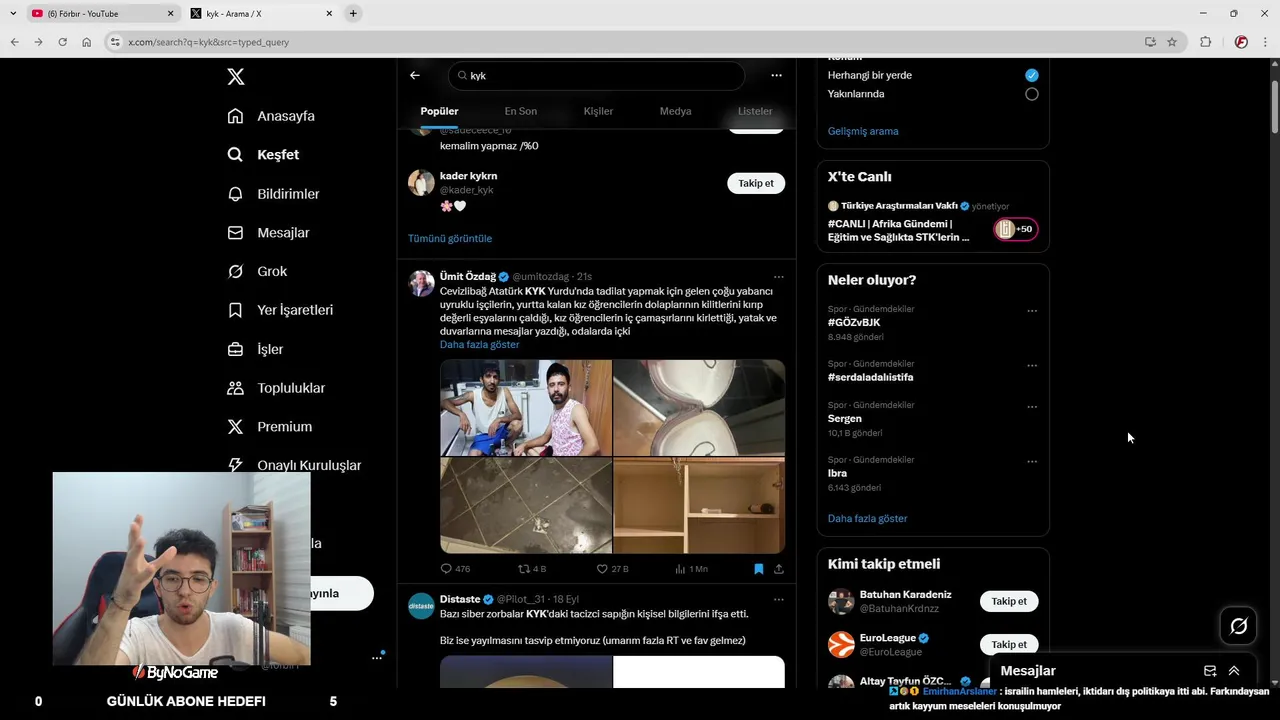This screenshot has width=1280, height=720.
Task: Bookmark page with star icon
Action: 1172,42
